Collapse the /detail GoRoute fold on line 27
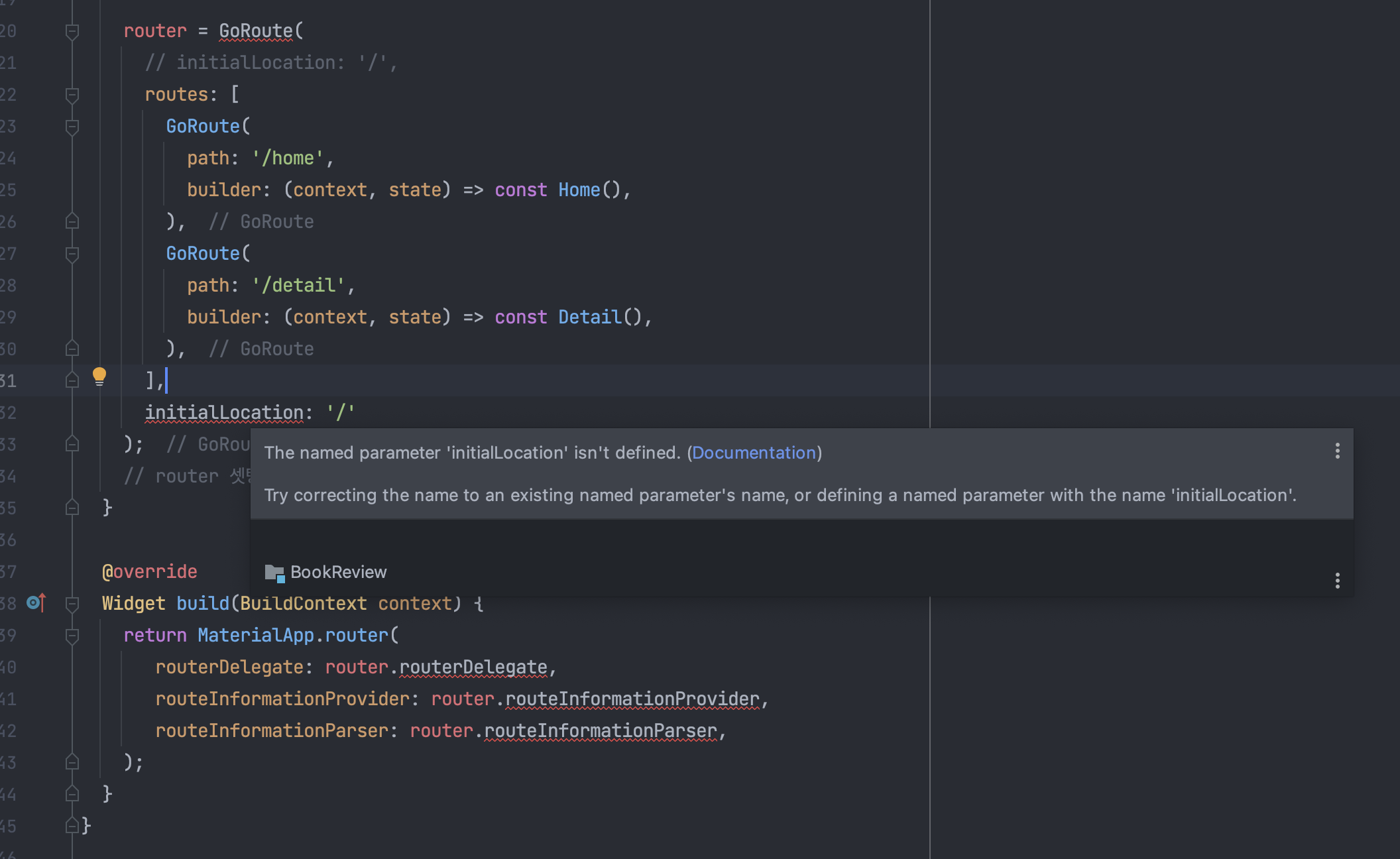 click(72, 254)
